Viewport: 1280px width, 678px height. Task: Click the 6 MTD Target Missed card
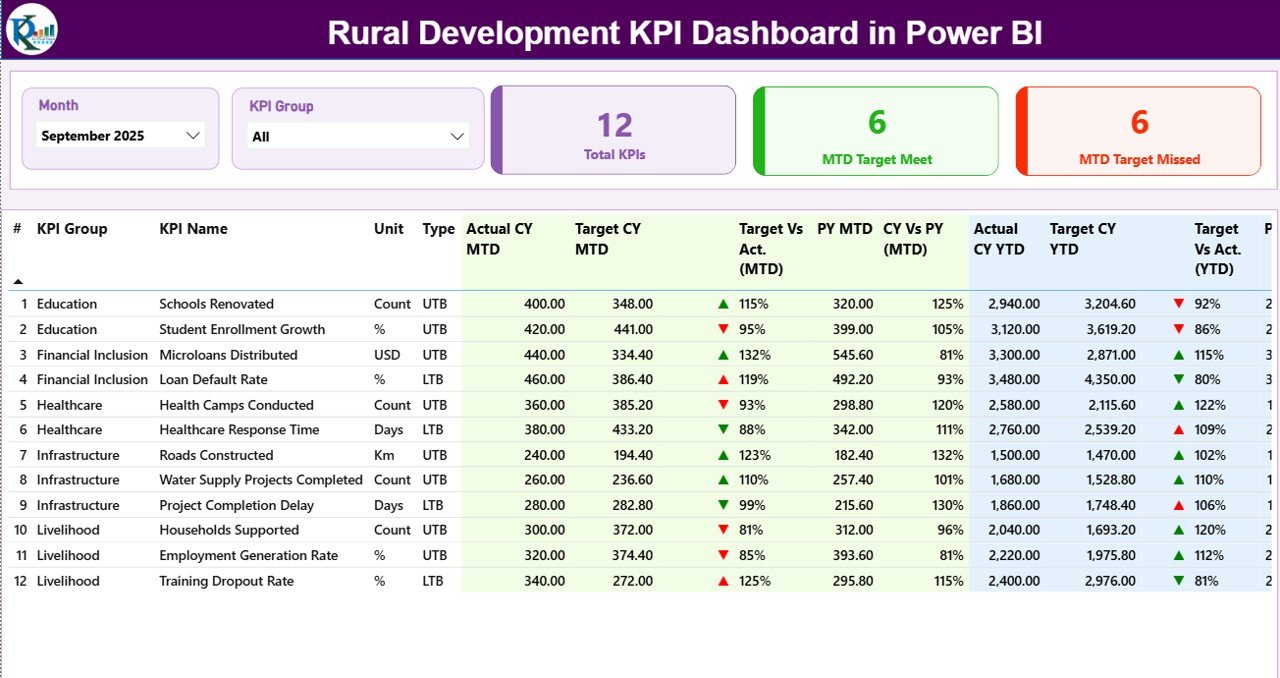1138,130
